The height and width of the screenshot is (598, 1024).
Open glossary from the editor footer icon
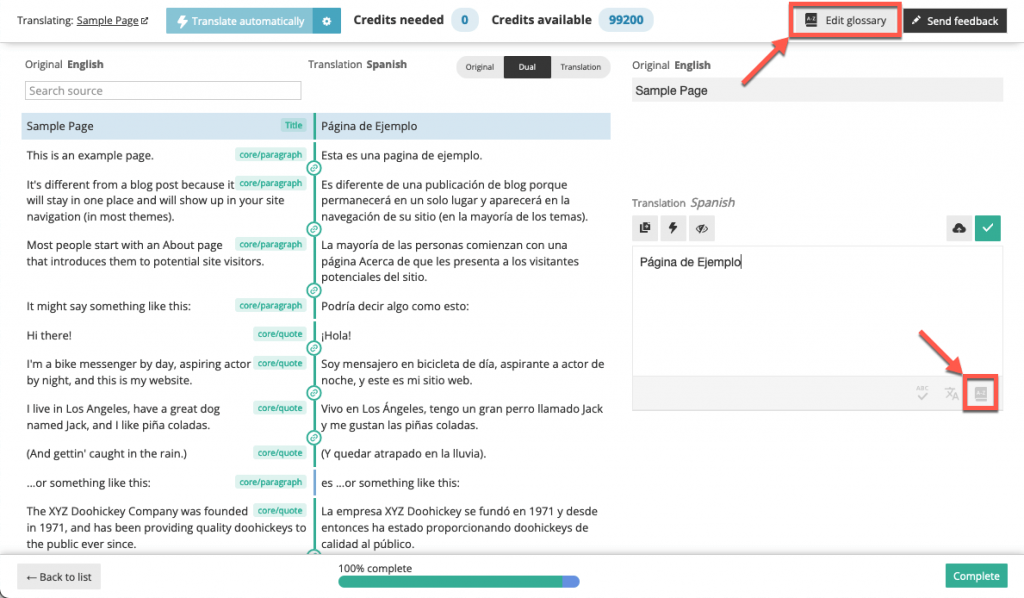tap(978, 393)
